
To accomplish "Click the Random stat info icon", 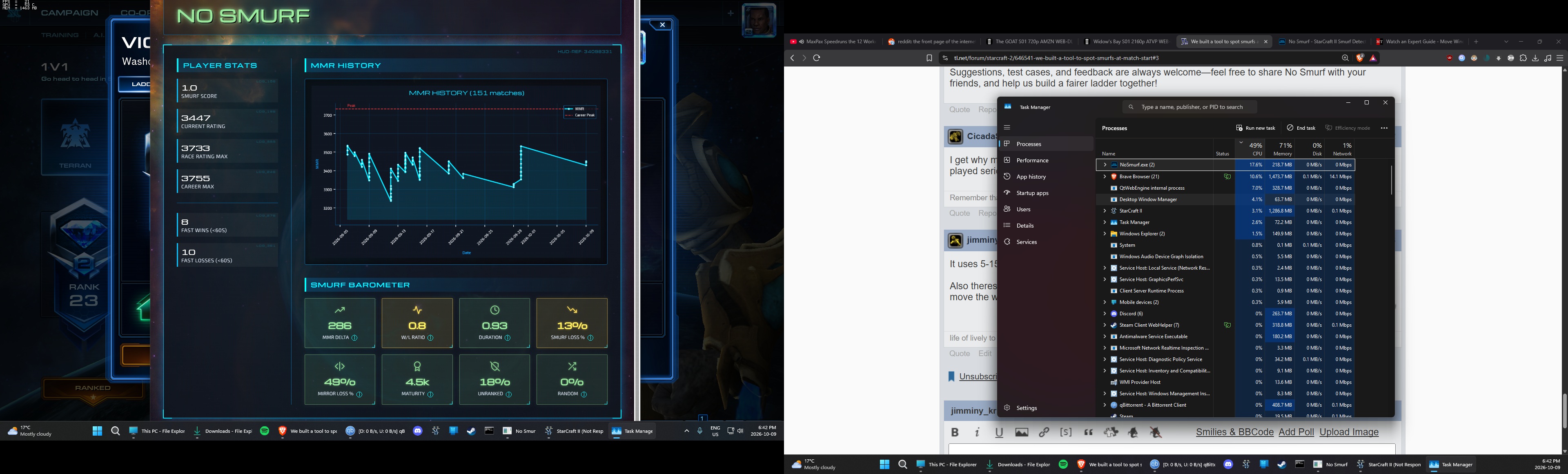I will [x=584, y=394].
